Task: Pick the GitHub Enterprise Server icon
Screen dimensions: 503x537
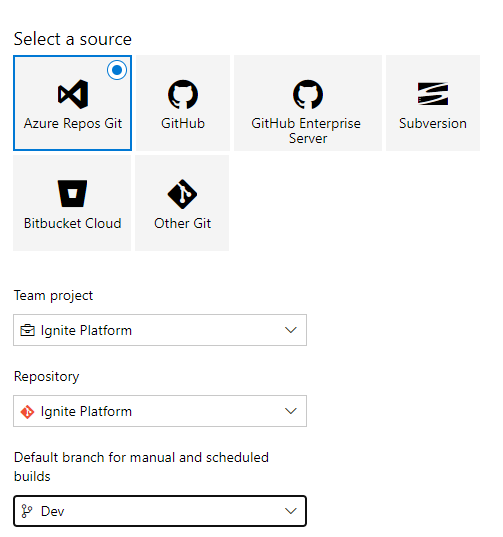Action: click(308, 94)
